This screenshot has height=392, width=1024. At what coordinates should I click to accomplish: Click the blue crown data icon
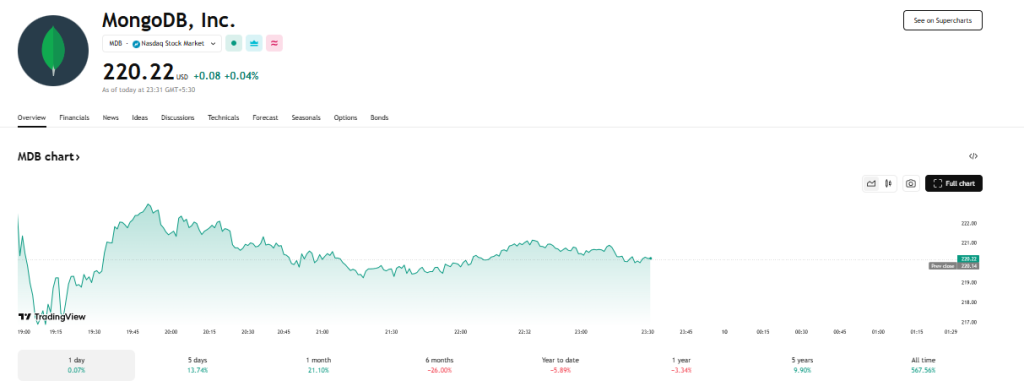[x=254, y=44]
